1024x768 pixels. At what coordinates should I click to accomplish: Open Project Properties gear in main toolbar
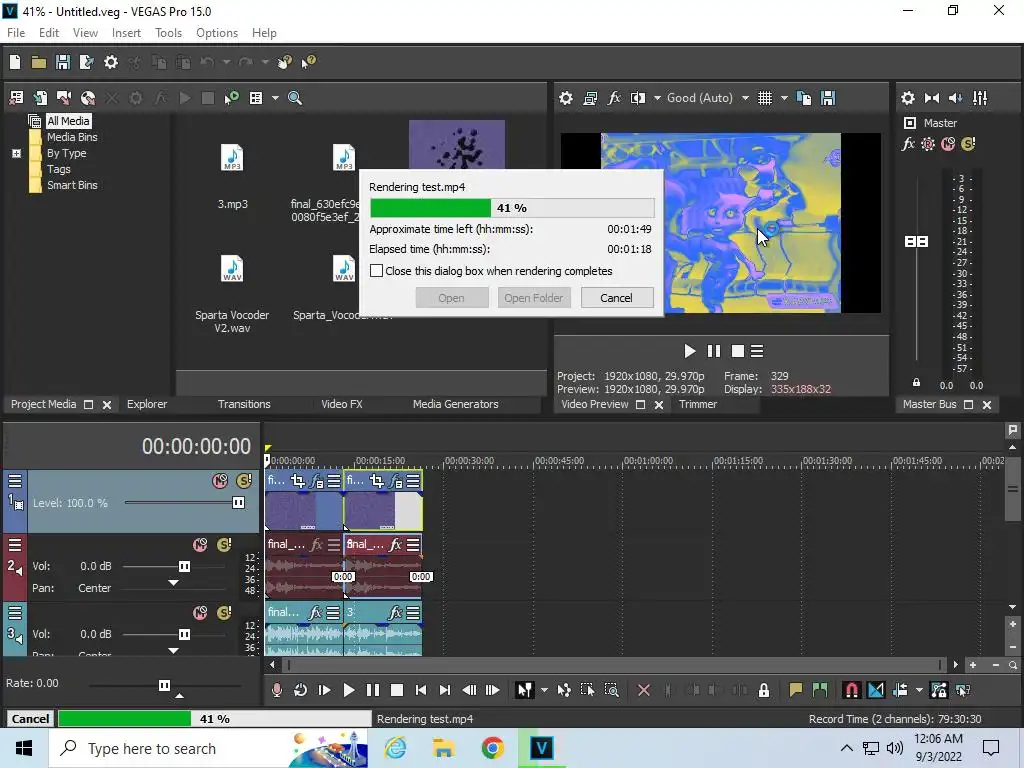111,62
